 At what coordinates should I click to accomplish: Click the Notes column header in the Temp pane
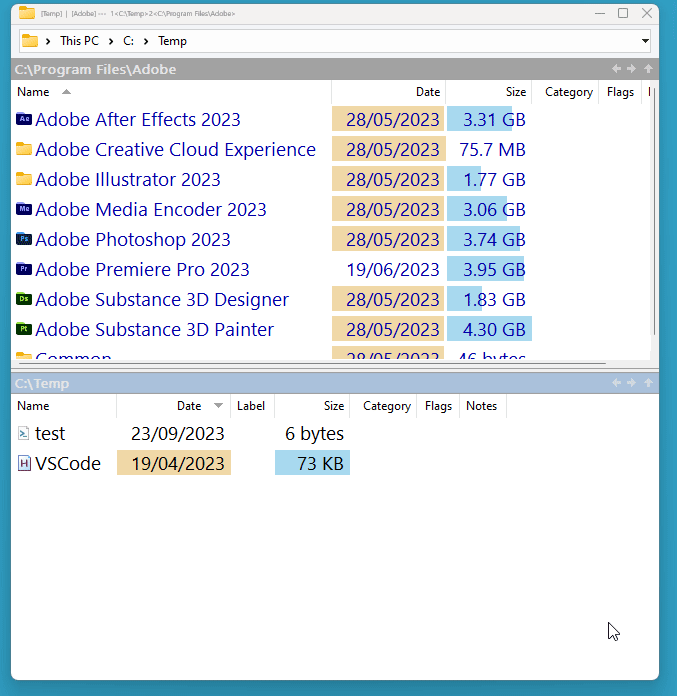[483, 406]
